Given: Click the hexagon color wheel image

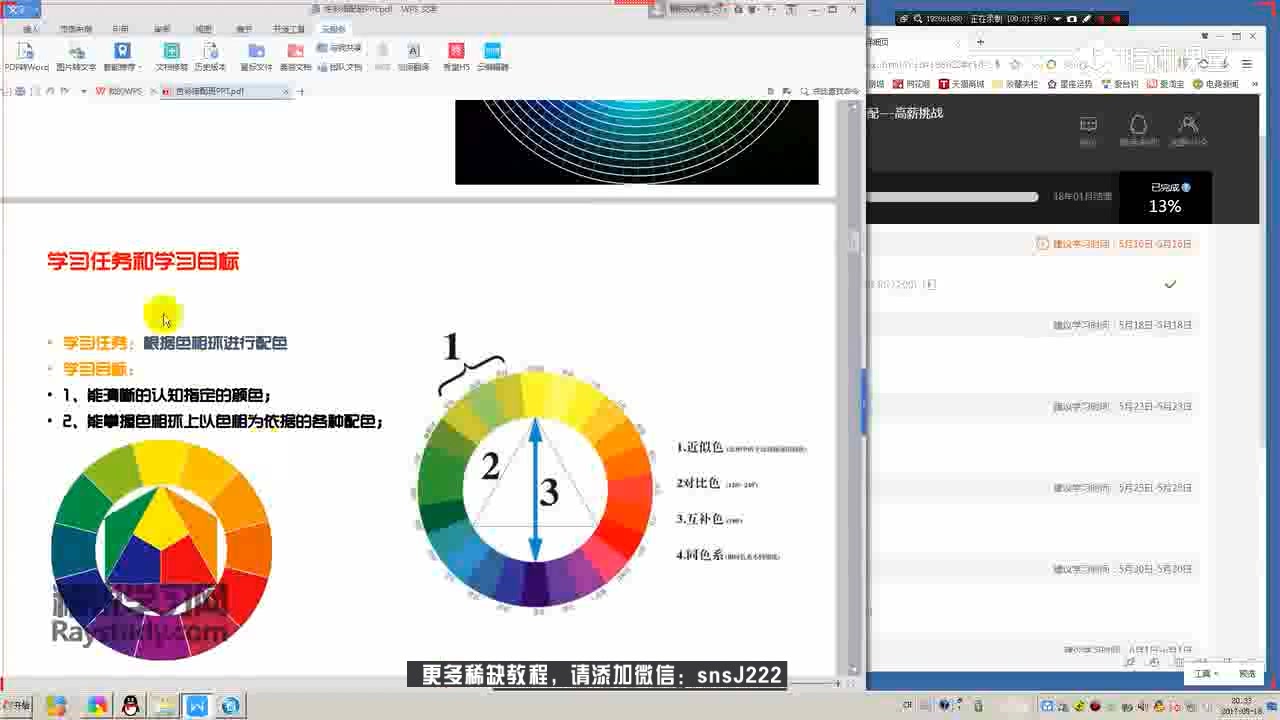Looking at the screenshot, I should (161, 549).
